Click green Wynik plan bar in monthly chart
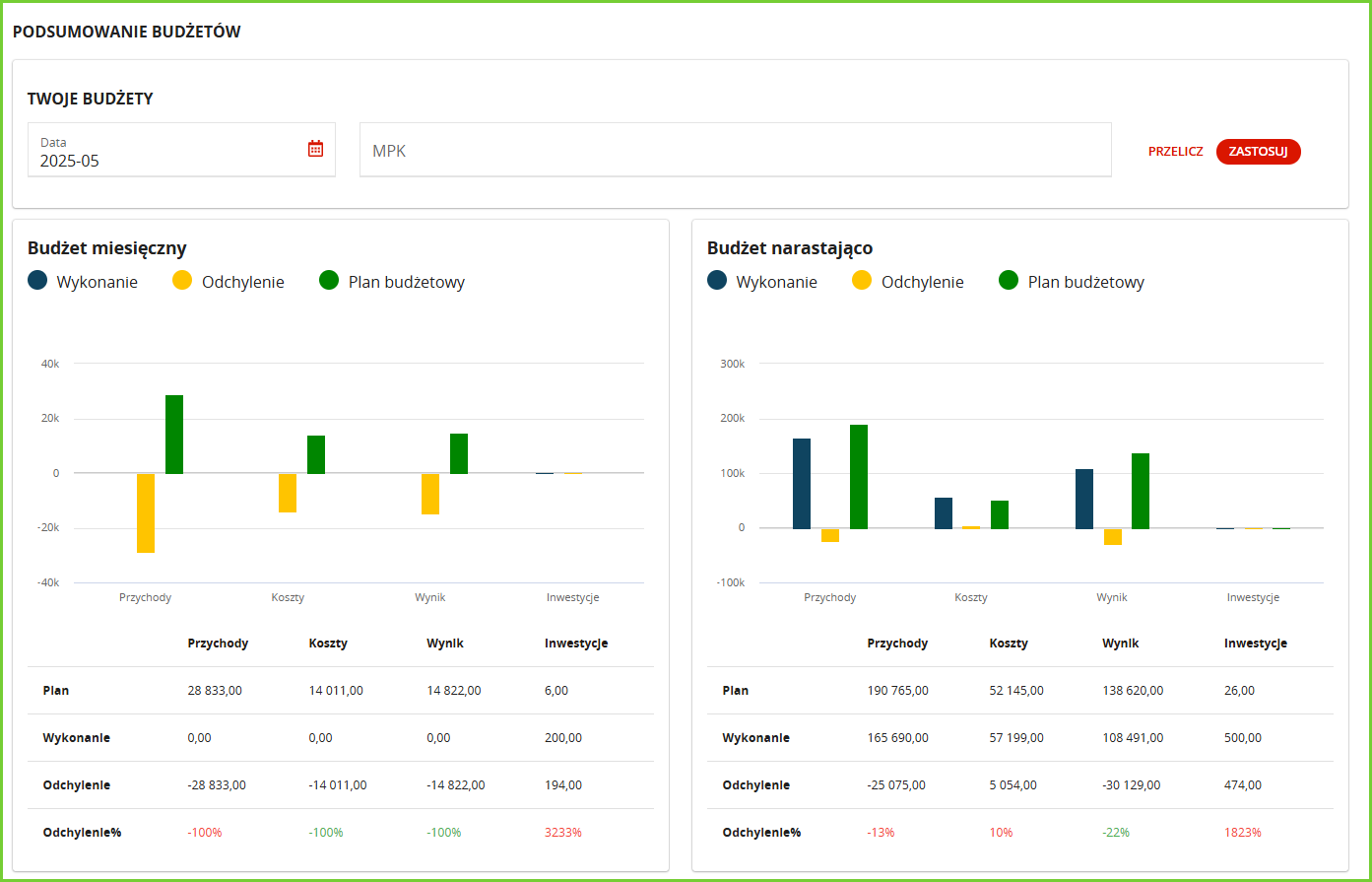 coord(459,453)
